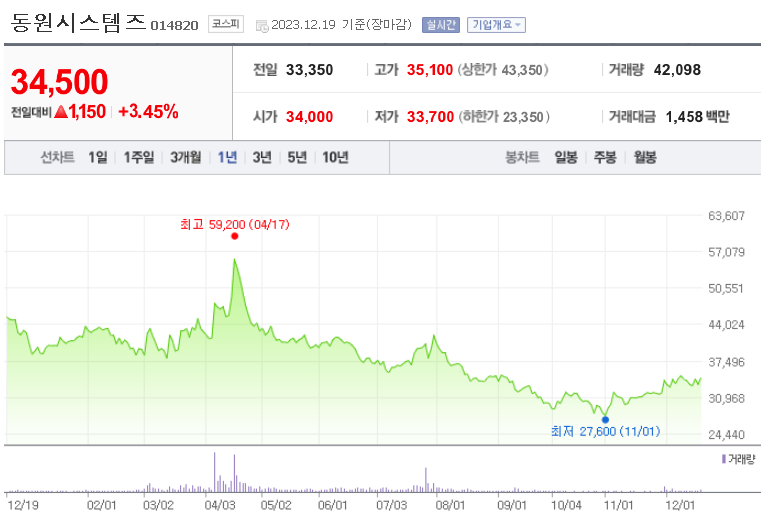Click the stock code 014820
This screenshot has width=761, height=523.
(x=175, y=25)
